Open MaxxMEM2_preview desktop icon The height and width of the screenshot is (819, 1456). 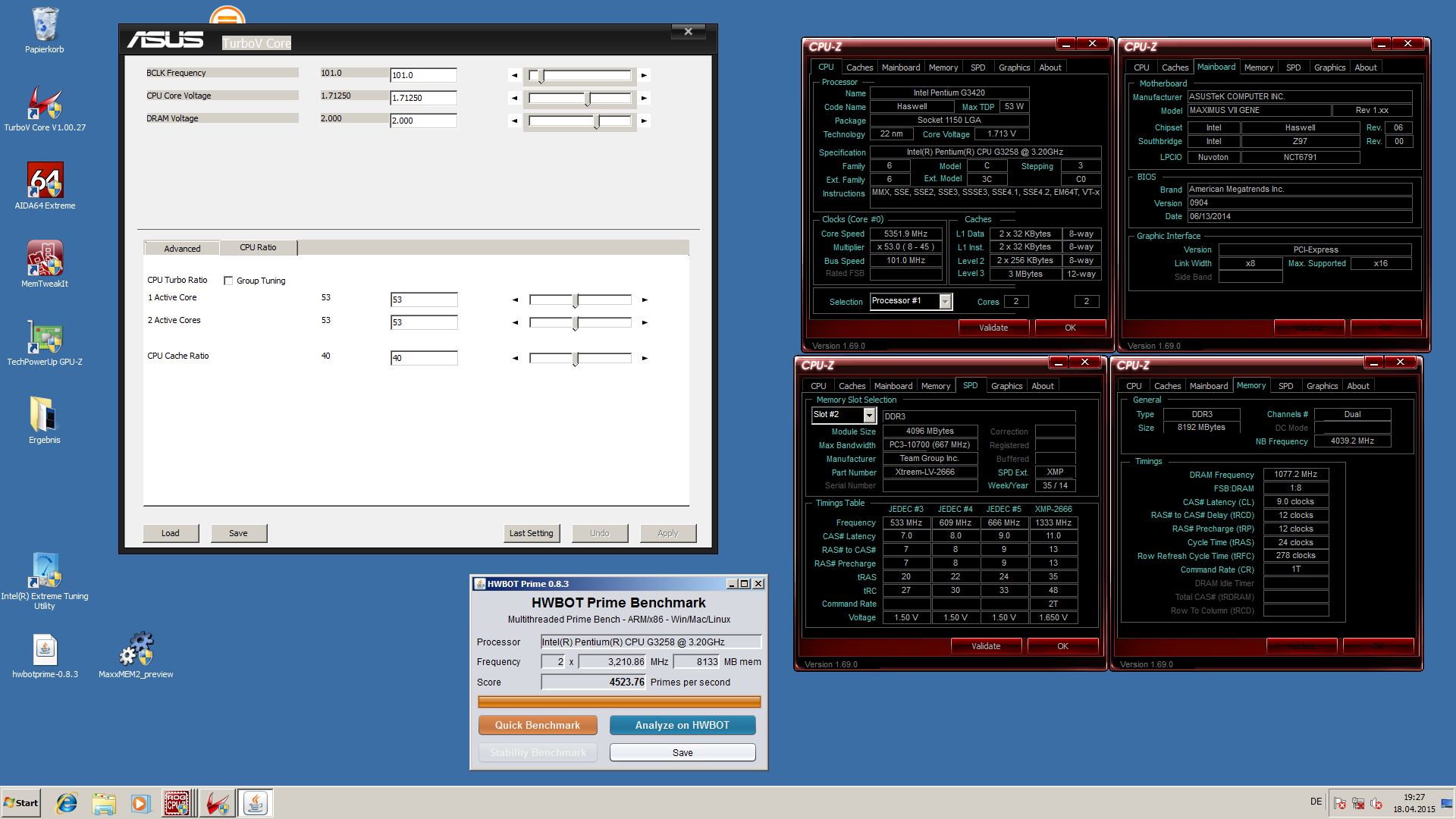click(x=136, y=655)
